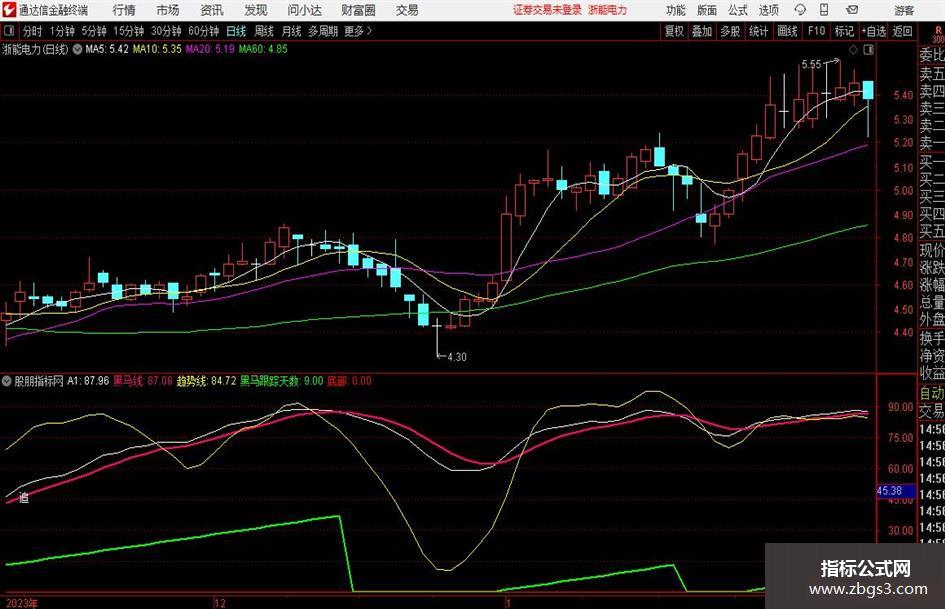Open the 行情 menu
Viewport: 945px width, 609px height.
point(124,10)
